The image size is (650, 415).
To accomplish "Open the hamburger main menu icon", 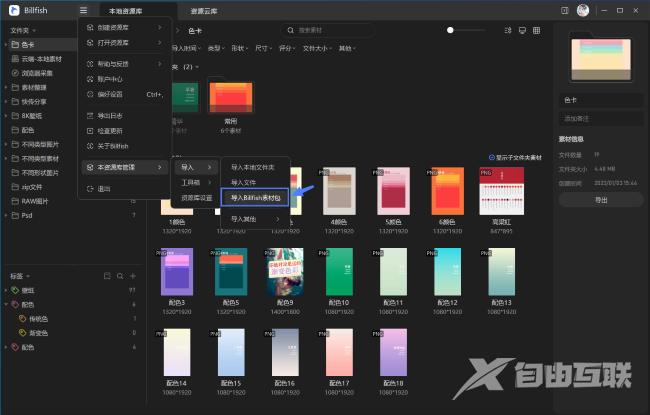I will tap(83, 10).
